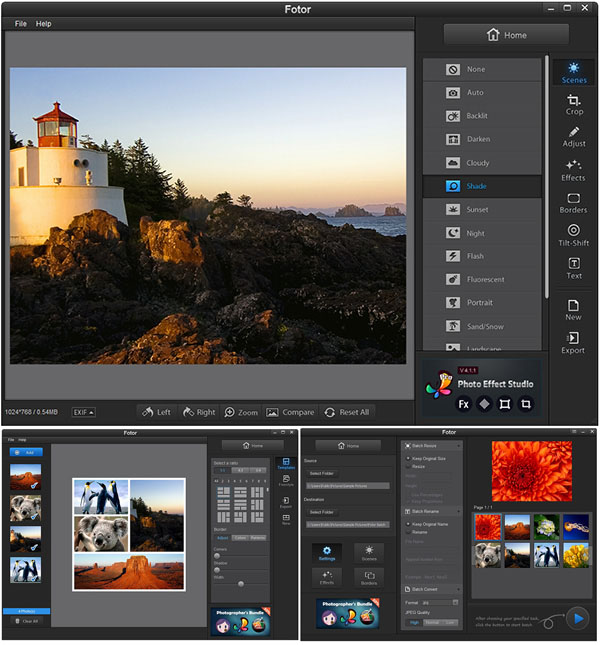Open the Help menu in the main window
This screenshot has height=645, width=600.
pyautogui.click(x=44, y=23)
